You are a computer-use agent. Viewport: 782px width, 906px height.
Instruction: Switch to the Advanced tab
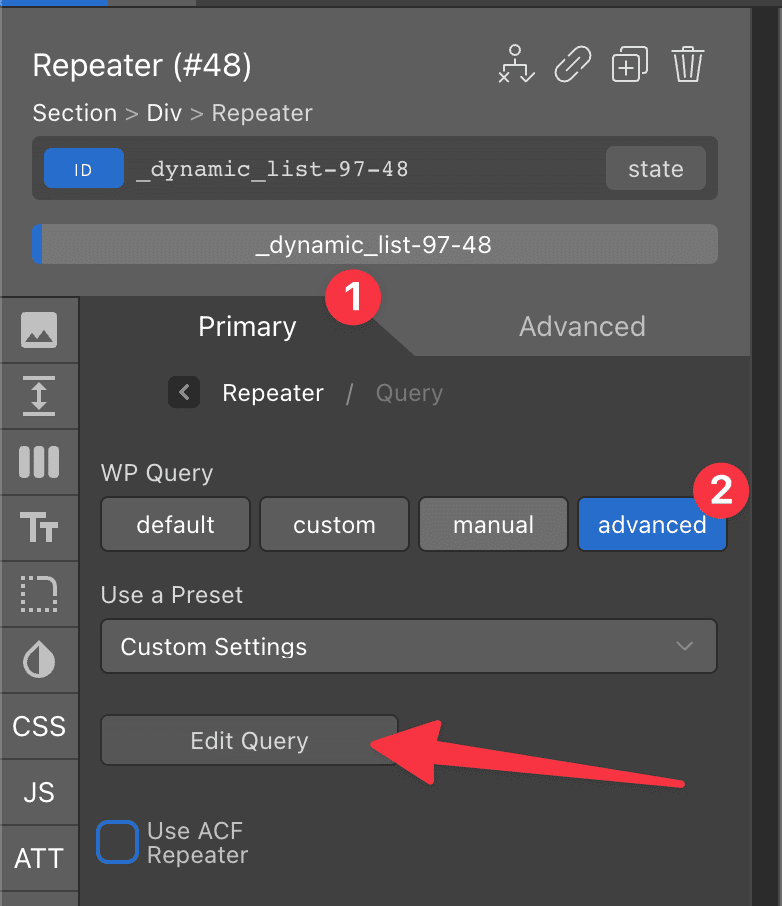(x=582, y=326)
